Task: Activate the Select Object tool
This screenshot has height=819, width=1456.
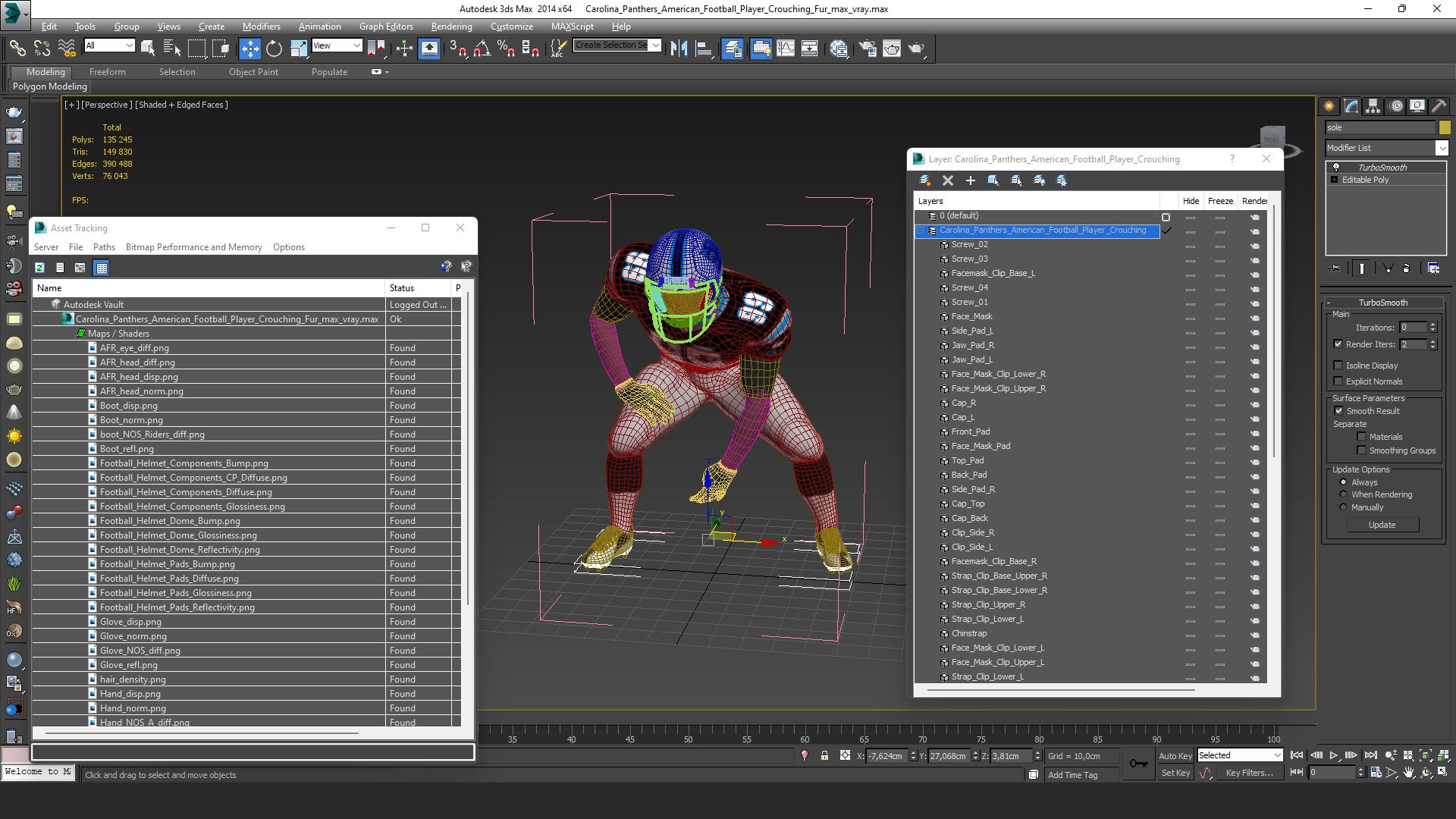Action: 148,49
